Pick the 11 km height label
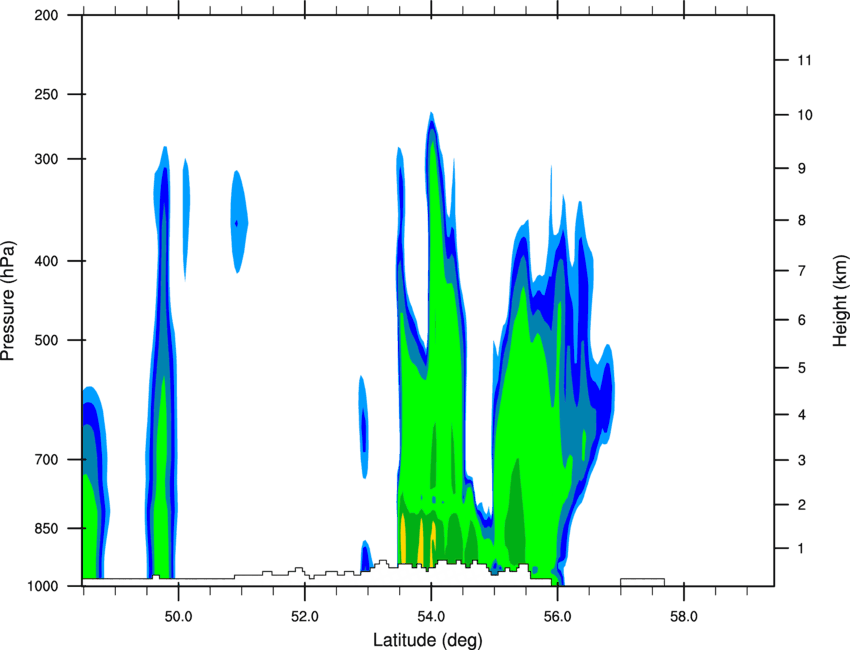The height and width of the screenshot is (650, 850). click(805, 60)
